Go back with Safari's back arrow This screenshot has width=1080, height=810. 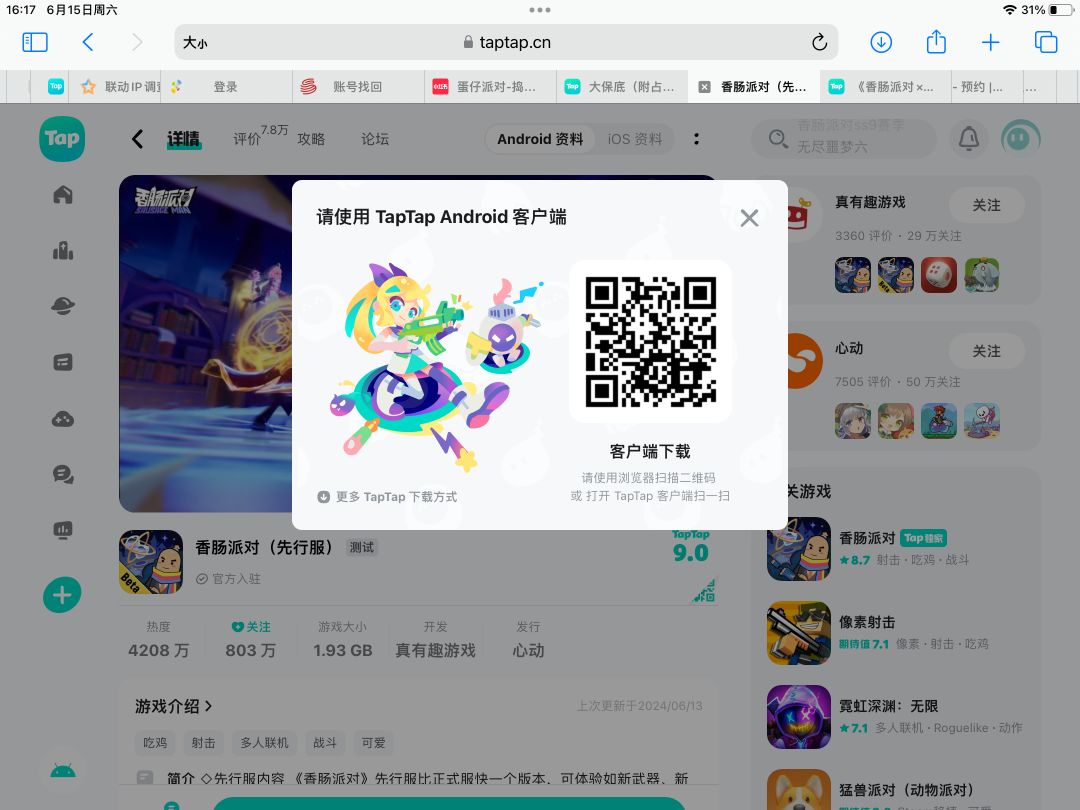coord(87,42)
